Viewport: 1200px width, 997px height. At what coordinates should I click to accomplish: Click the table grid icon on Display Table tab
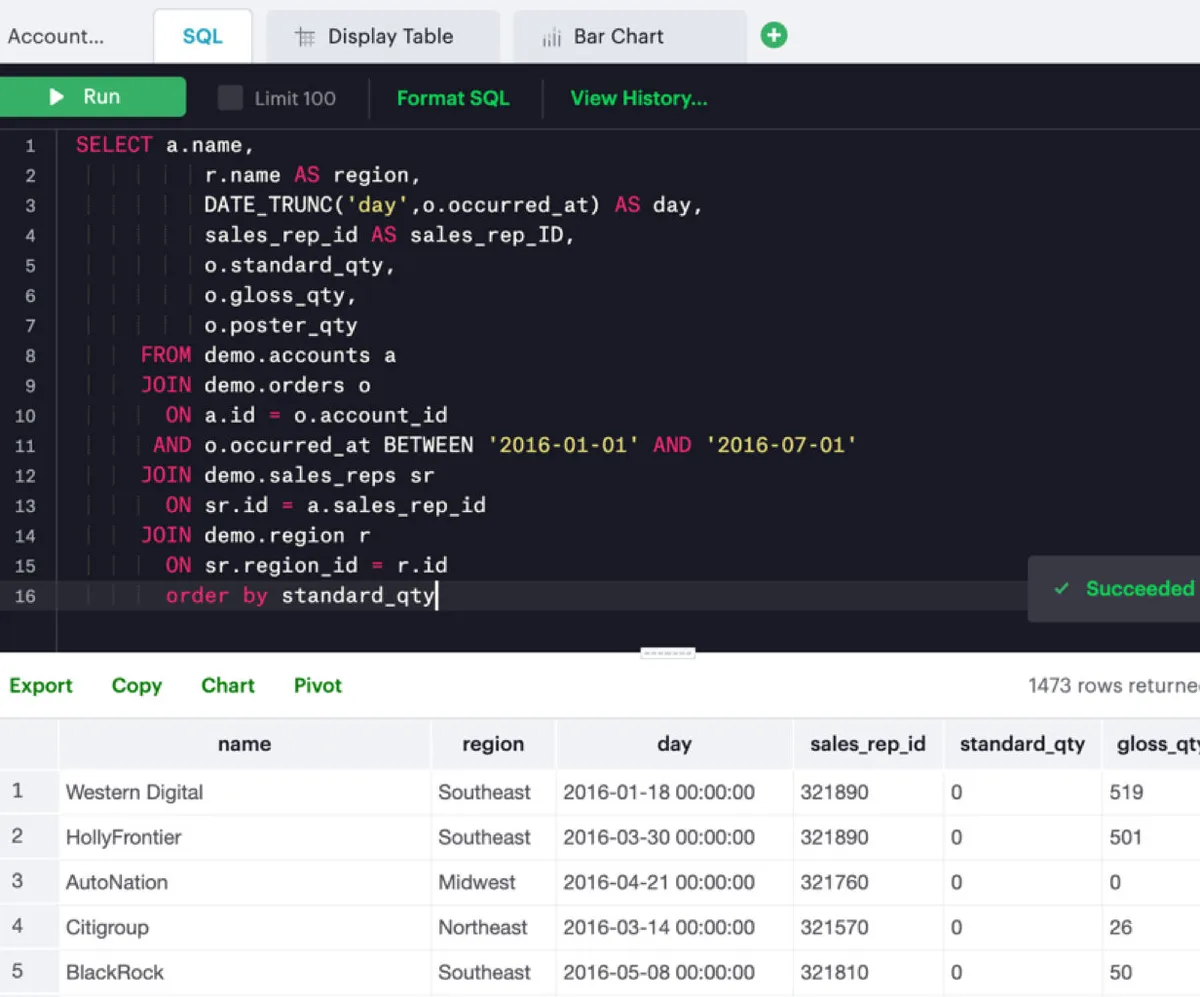[305, 37]
